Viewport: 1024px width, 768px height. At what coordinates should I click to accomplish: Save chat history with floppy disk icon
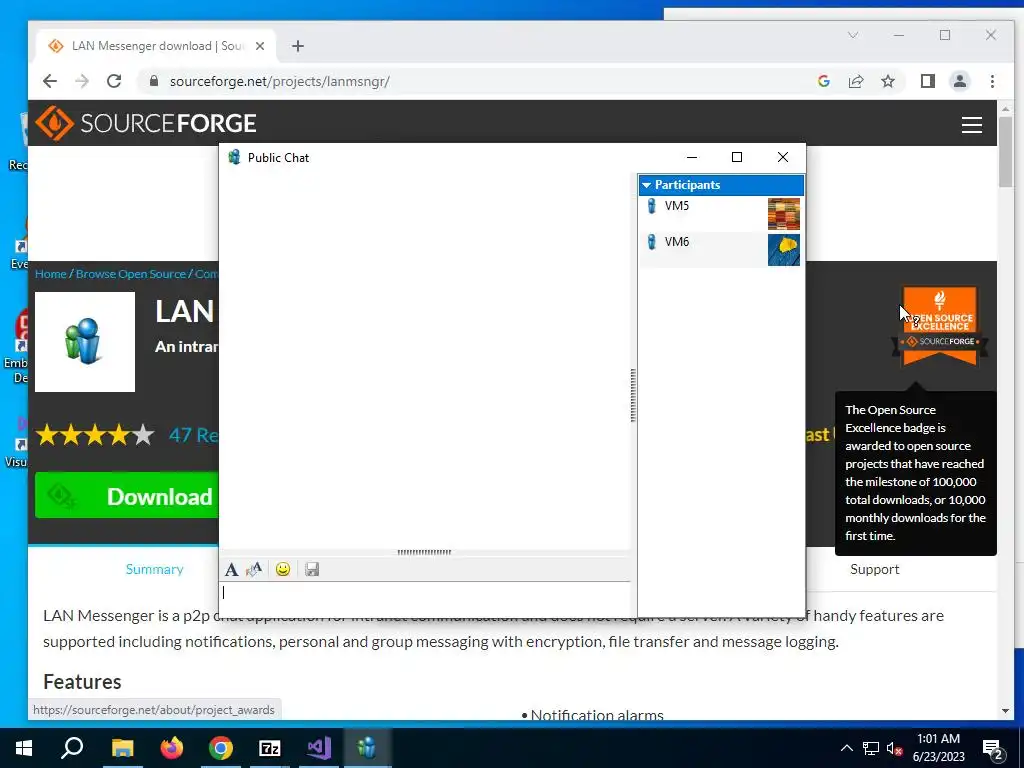point(312,569)
